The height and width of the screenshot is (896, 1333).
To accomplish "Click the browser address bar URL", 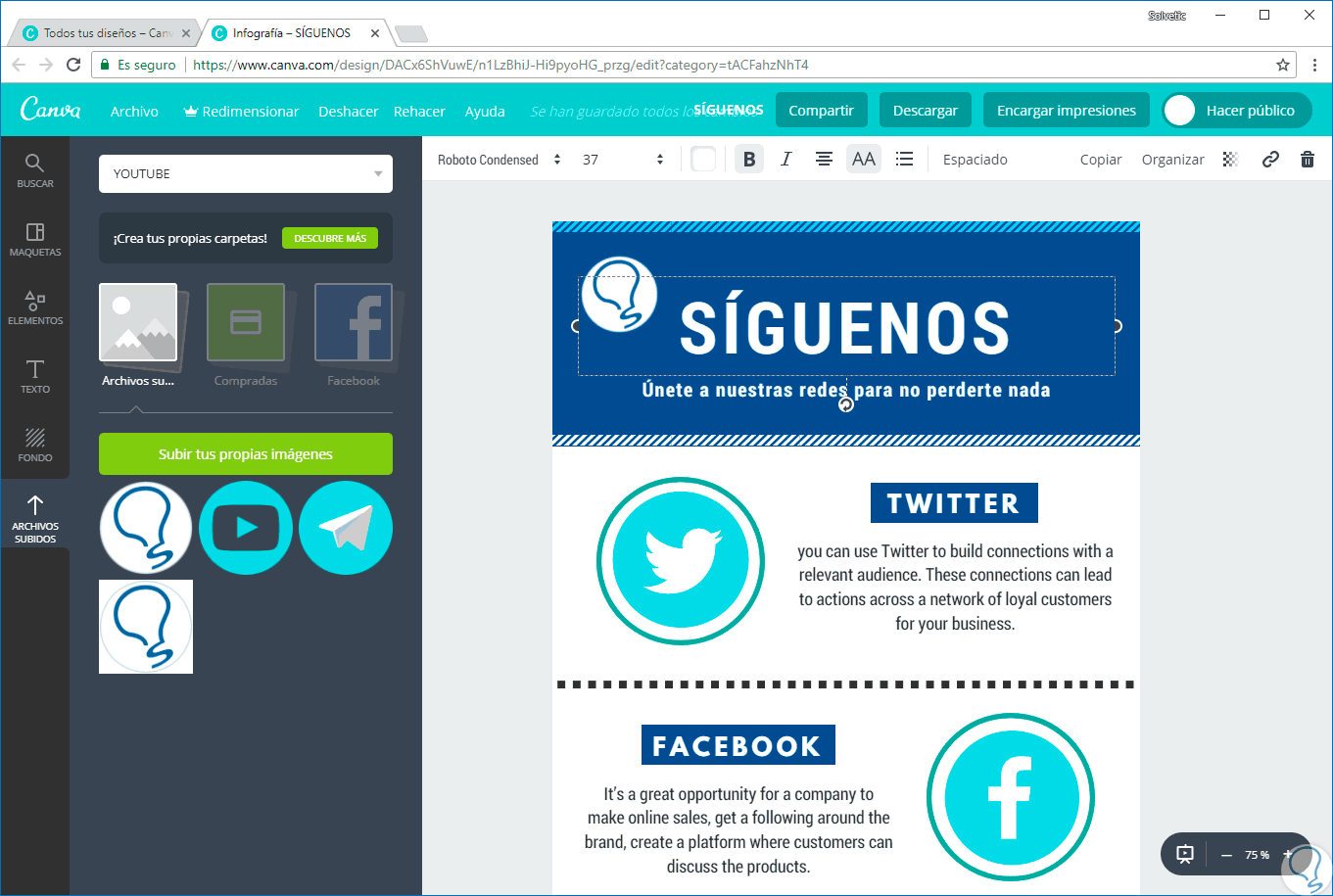I will pyautogui.click(x=500, y=65).
